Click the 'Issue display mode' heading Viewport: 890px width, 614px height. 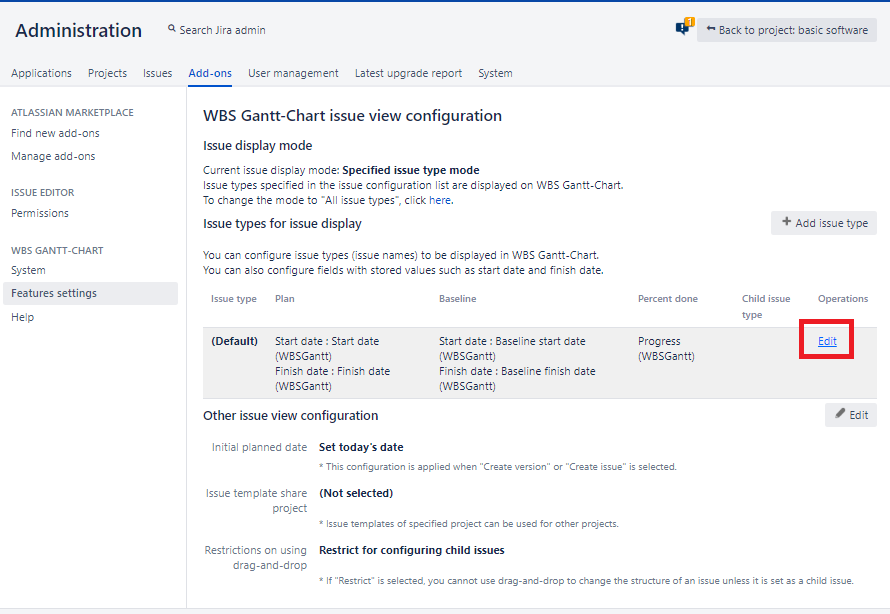258,146
